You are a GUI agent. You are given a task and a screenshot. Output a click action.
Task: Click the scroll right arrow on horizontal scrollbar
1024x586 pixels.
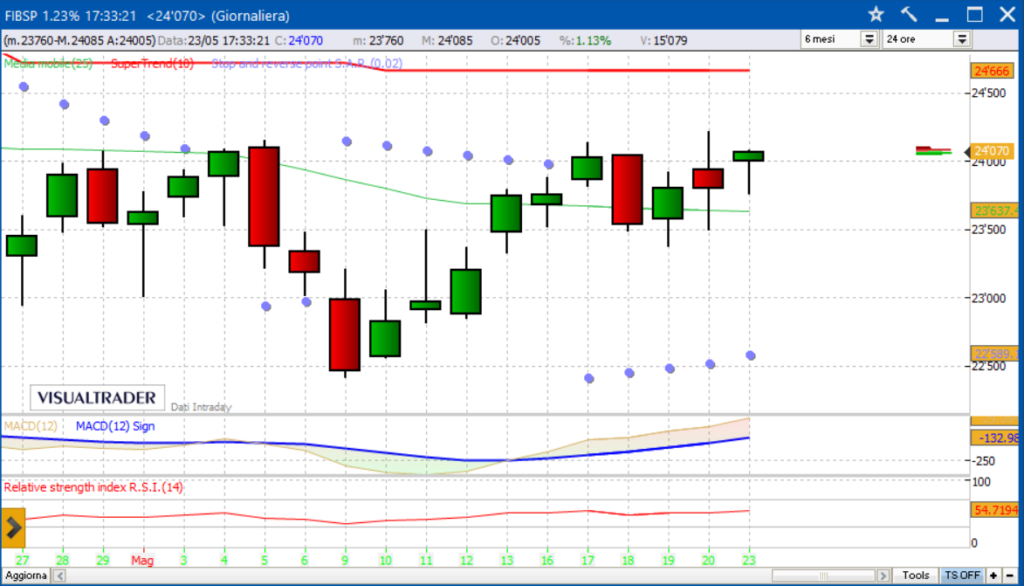pos(884,576)
